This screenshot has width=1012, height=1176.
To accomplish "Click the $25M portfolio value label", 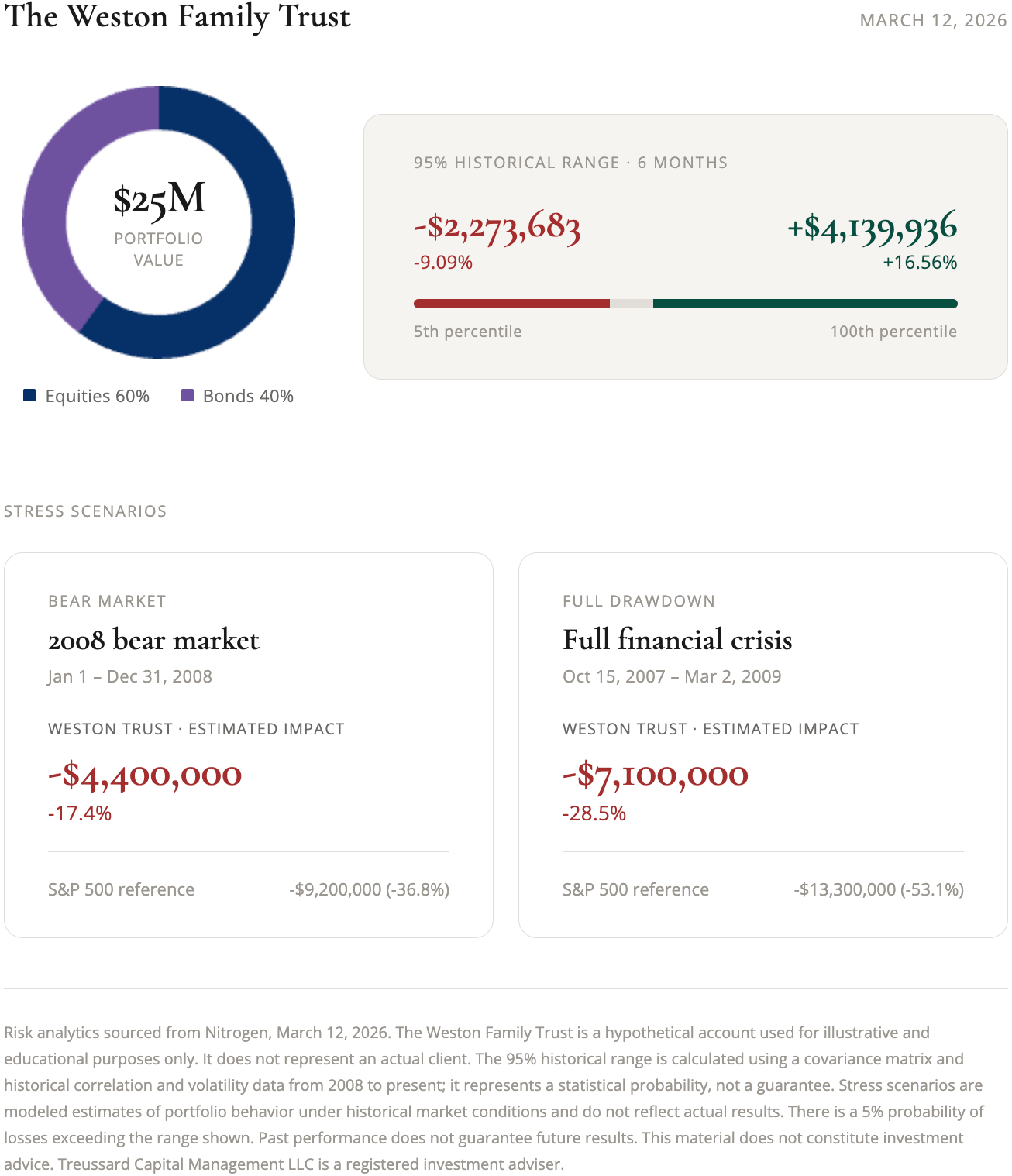I will [159, 200].
